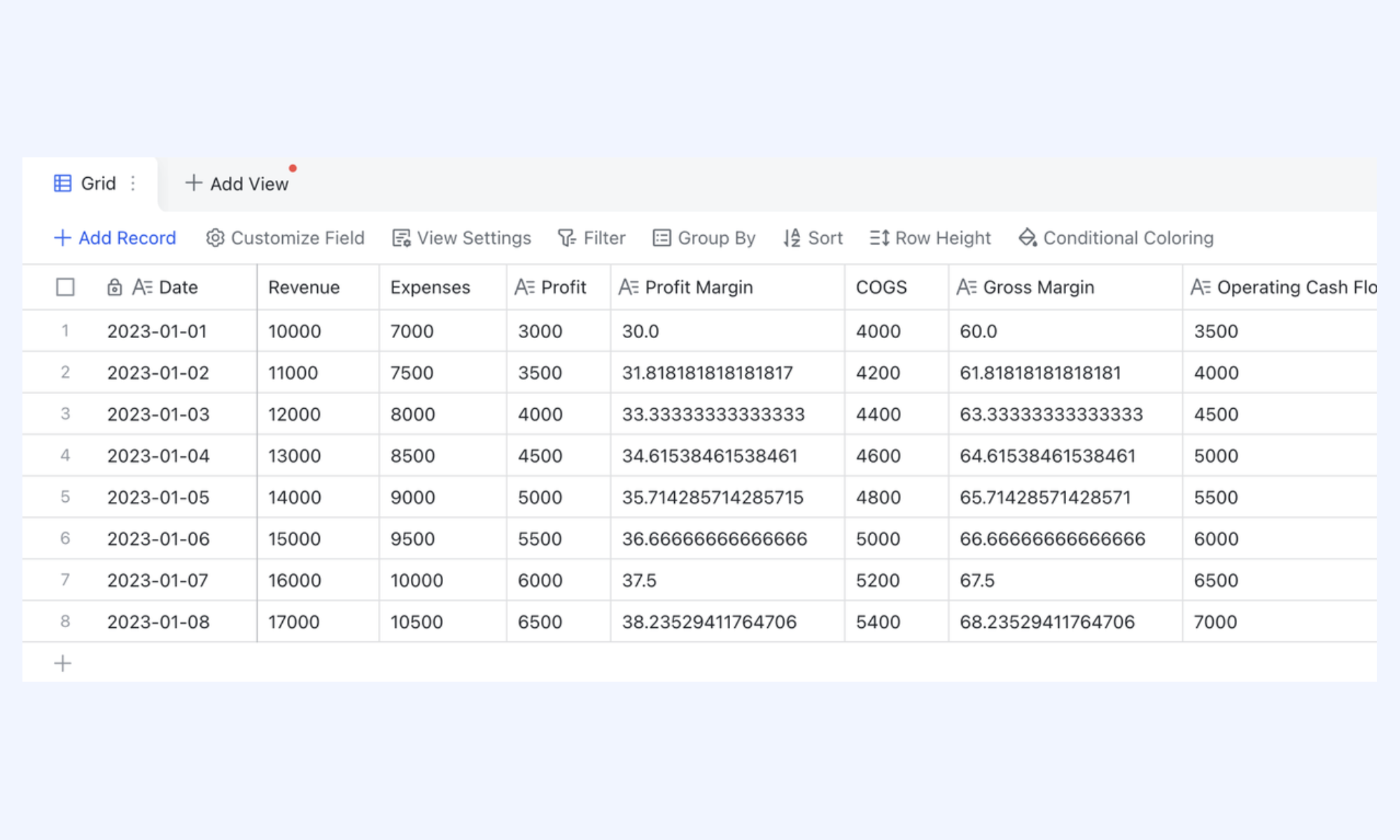Viewport: 1400px width, 840px height.
Task: Click the Row Height icon
Action: coord(879,238)
